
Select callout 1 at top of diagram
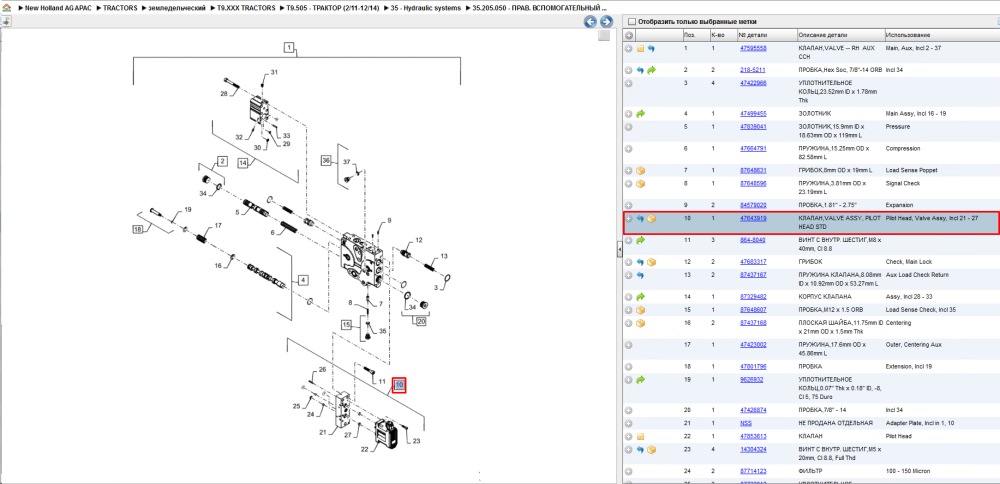click(289, 47)
